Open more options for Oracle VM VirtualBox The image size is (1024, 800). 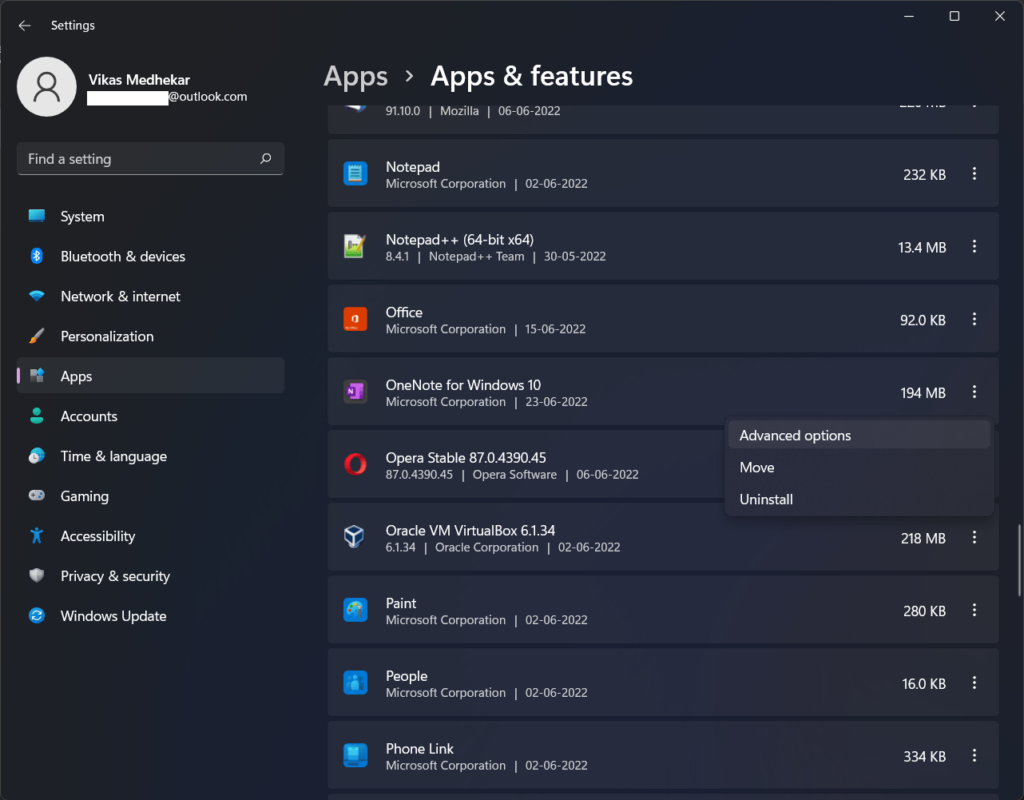tap(974, 537)
